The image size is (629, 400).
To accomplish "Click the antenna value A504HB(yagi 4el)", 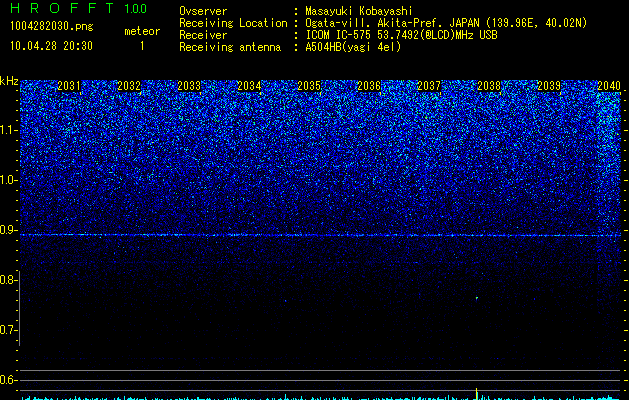I will click(x=353, y=47).
